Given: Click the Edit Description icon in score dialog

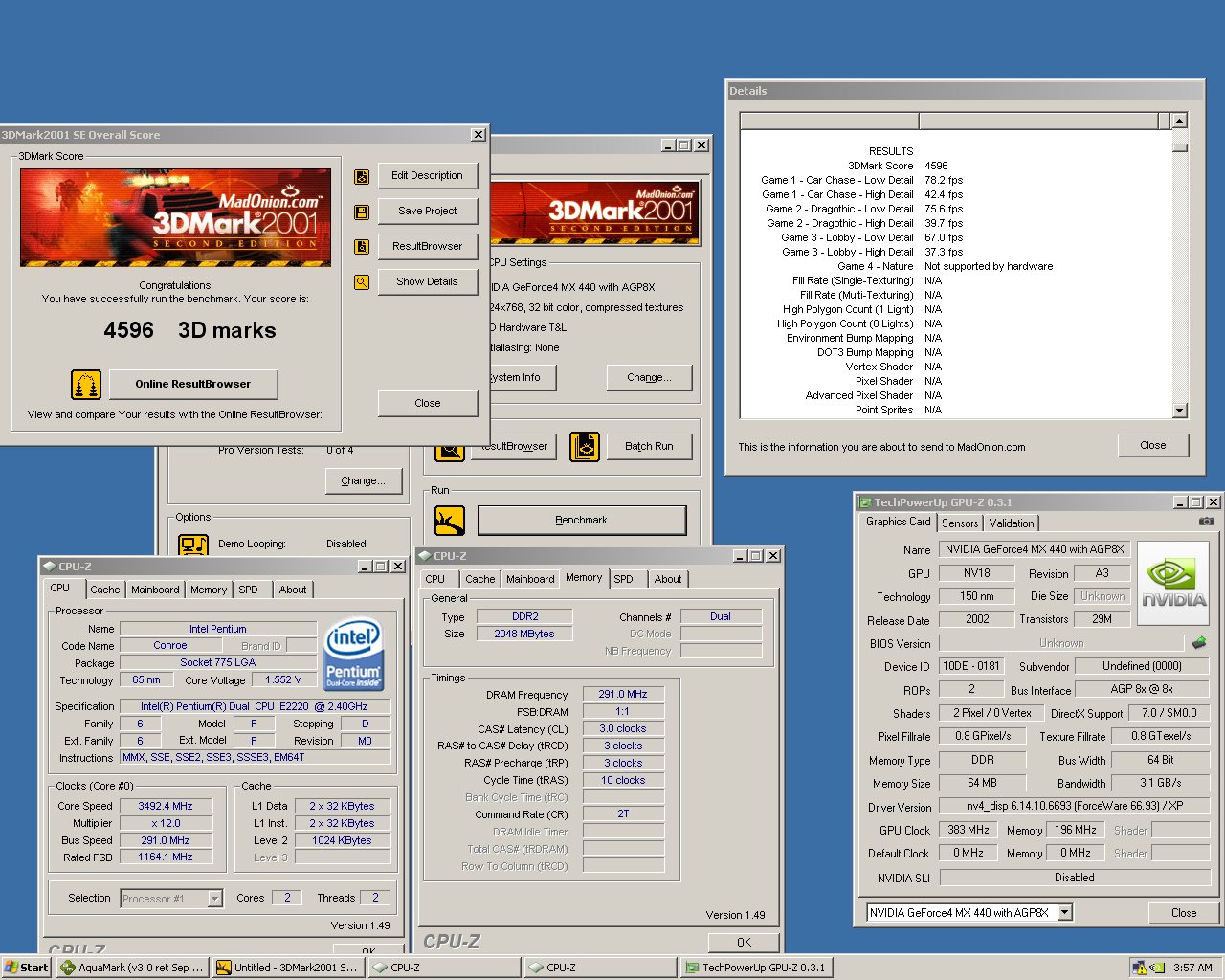Looking at the screenshot, I should click(x=362, y=176).
